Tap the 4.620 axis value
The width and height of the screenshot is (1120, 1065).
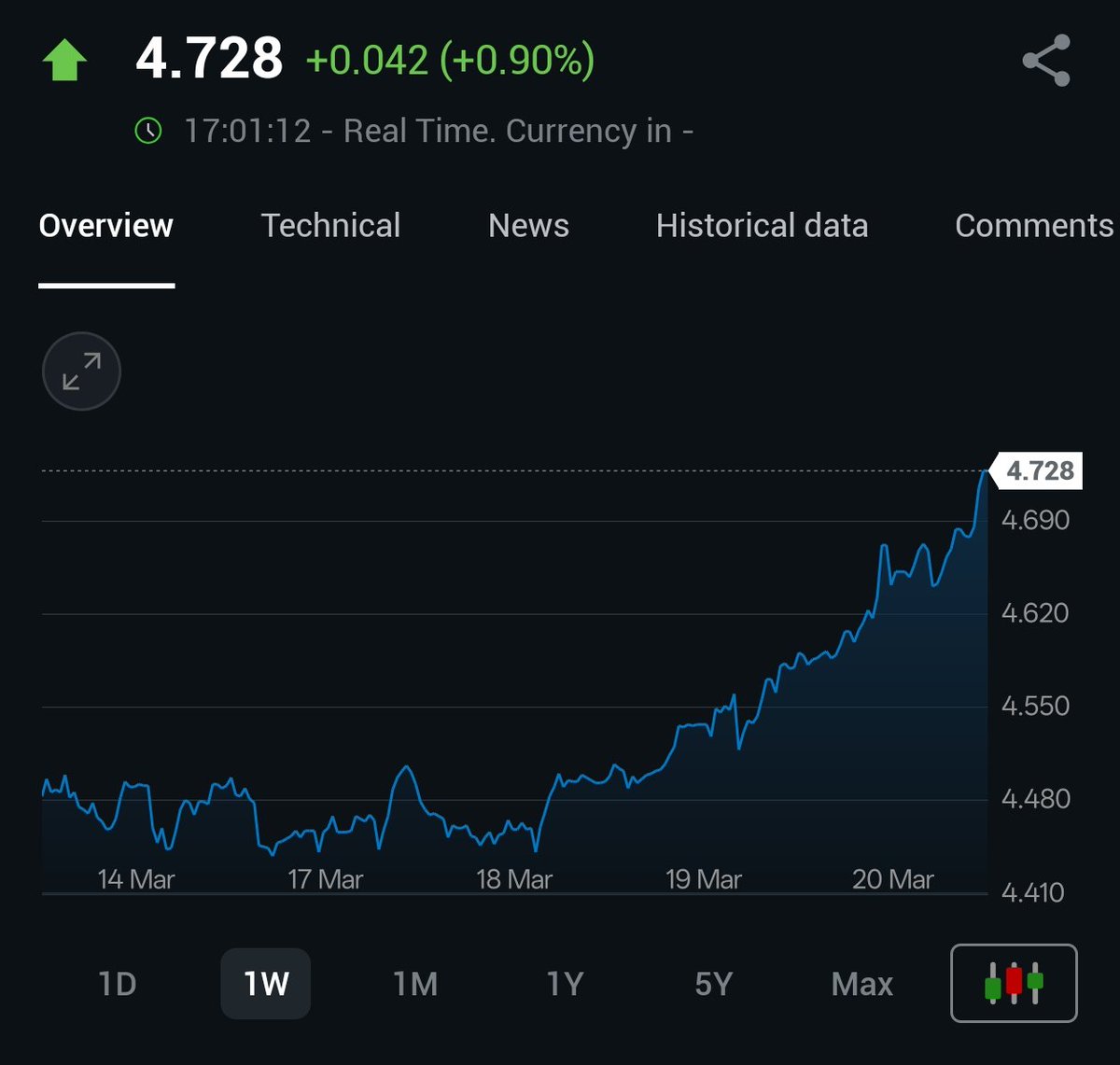point(1035,613)
